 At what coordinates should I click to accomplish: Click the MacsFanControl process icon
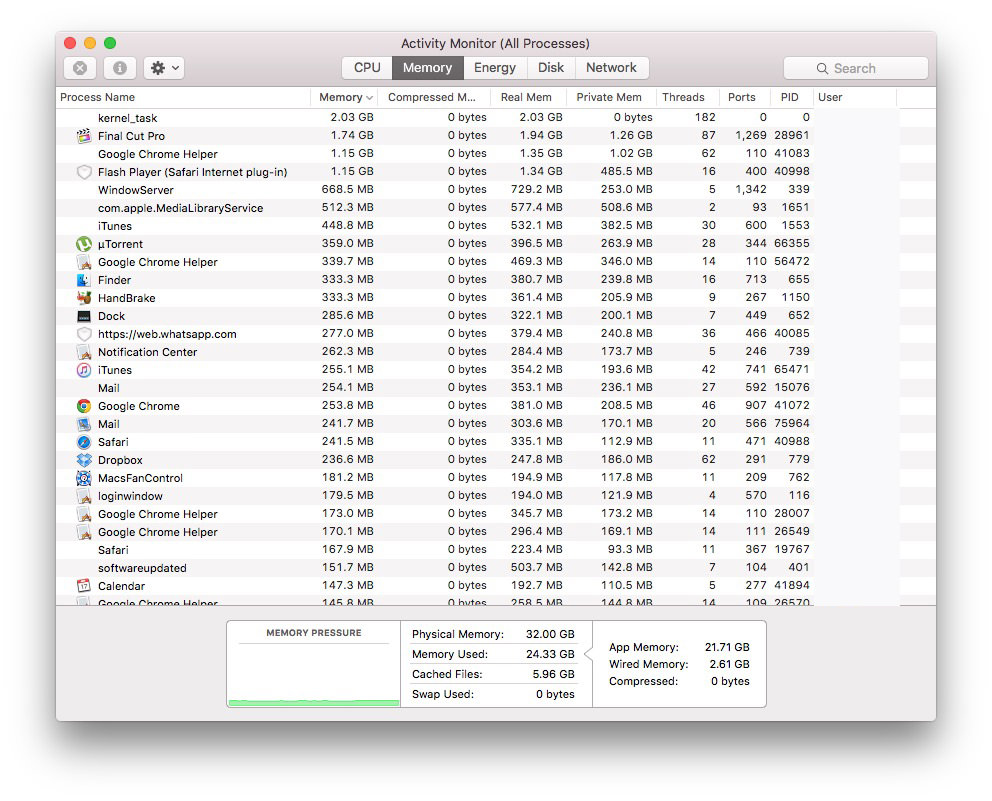click(84, 478)
